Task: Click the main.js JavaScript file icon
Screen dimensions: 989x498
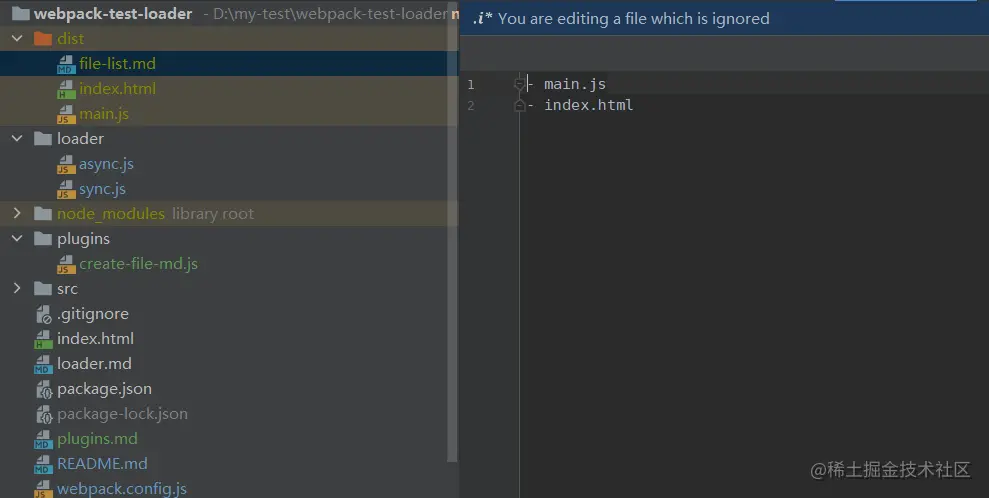Action: 66,115
